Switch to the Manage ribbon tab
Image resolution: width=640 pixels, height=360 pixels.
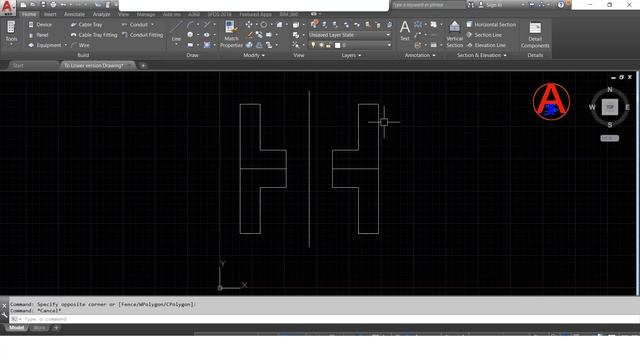(146, 14)
